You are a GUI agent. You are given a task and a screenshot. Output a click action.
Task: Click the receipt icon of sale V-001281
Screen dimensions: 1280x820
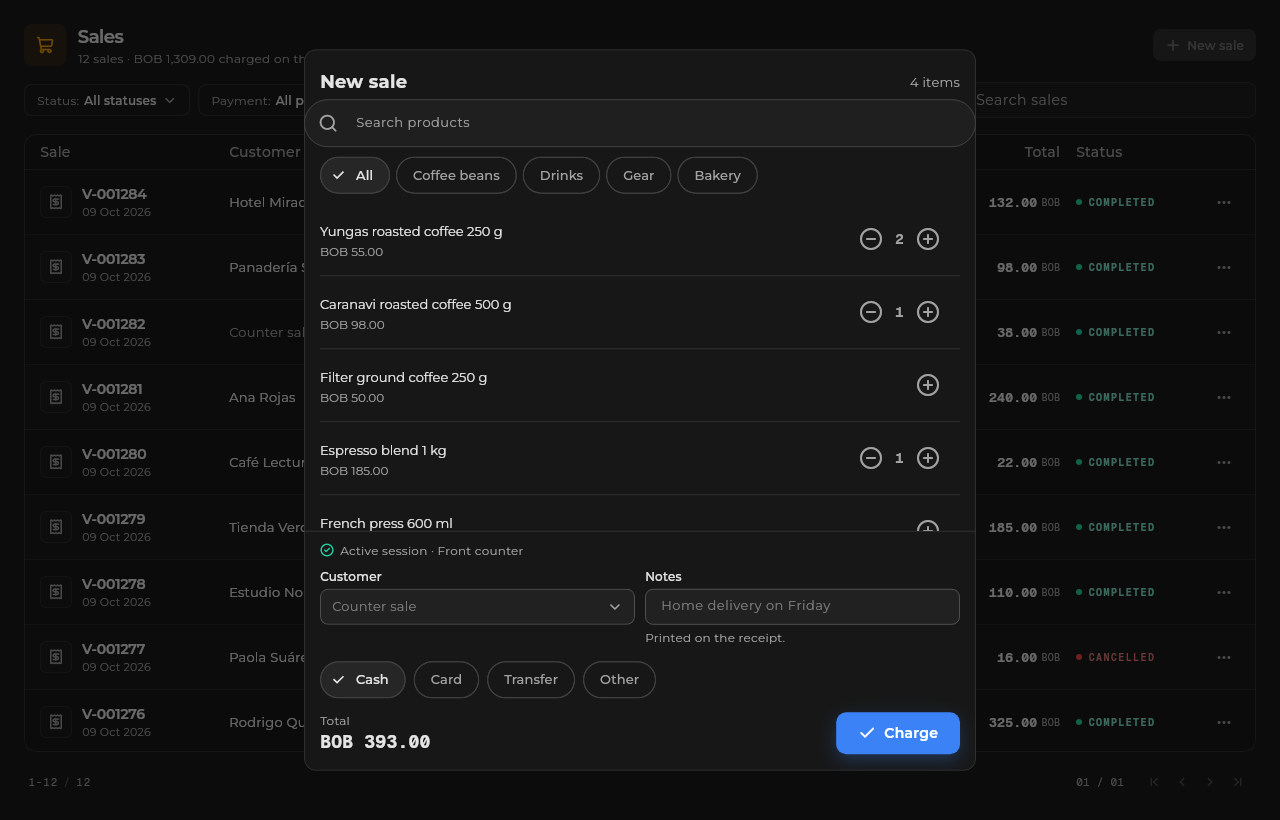tap(56, 397)
